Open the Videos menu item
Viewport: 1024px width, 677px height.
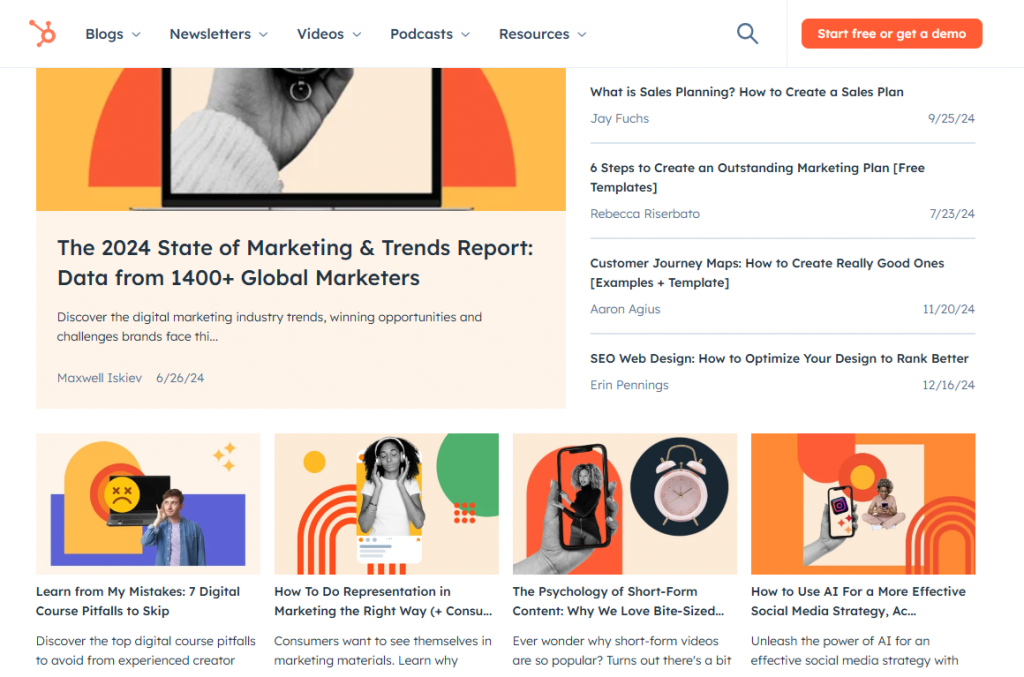click(x=320, y=33)
